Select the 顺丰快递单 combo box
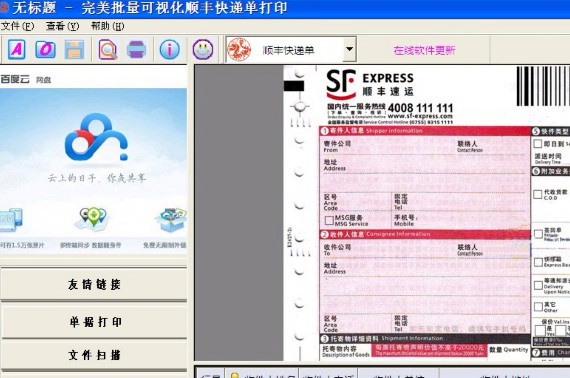The image size is (570, 378). coord(291,49)
